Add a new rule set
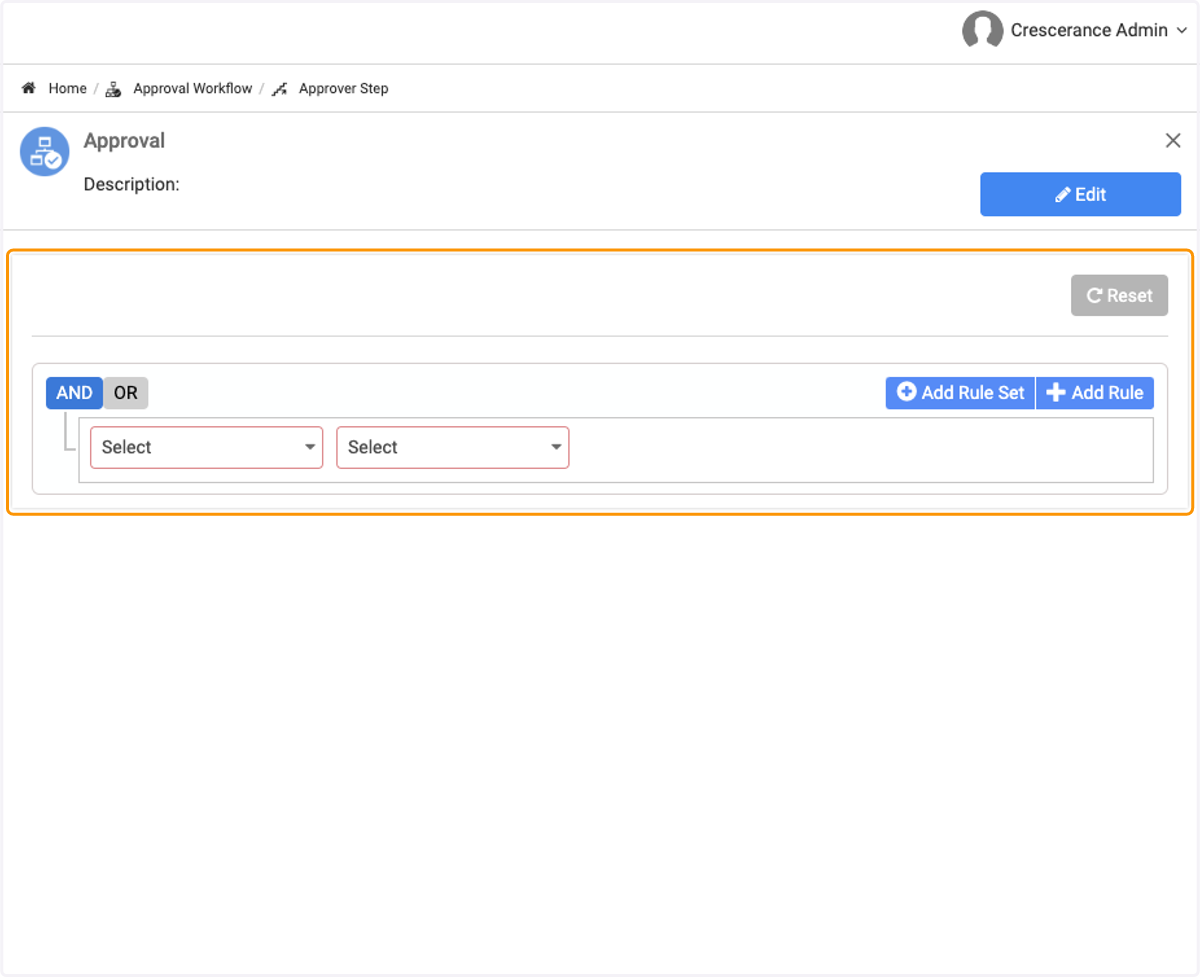Viewport: 1200px width, 977px height. coord(960,393)
